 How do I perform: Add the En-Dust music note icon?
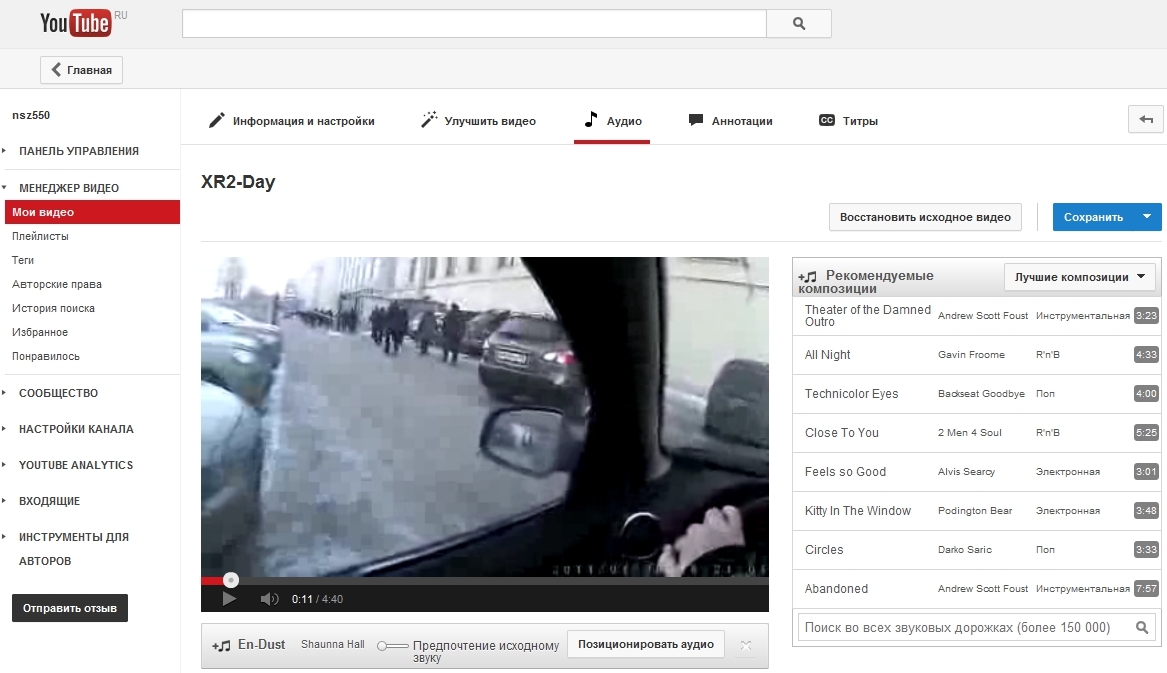(221, 646)
